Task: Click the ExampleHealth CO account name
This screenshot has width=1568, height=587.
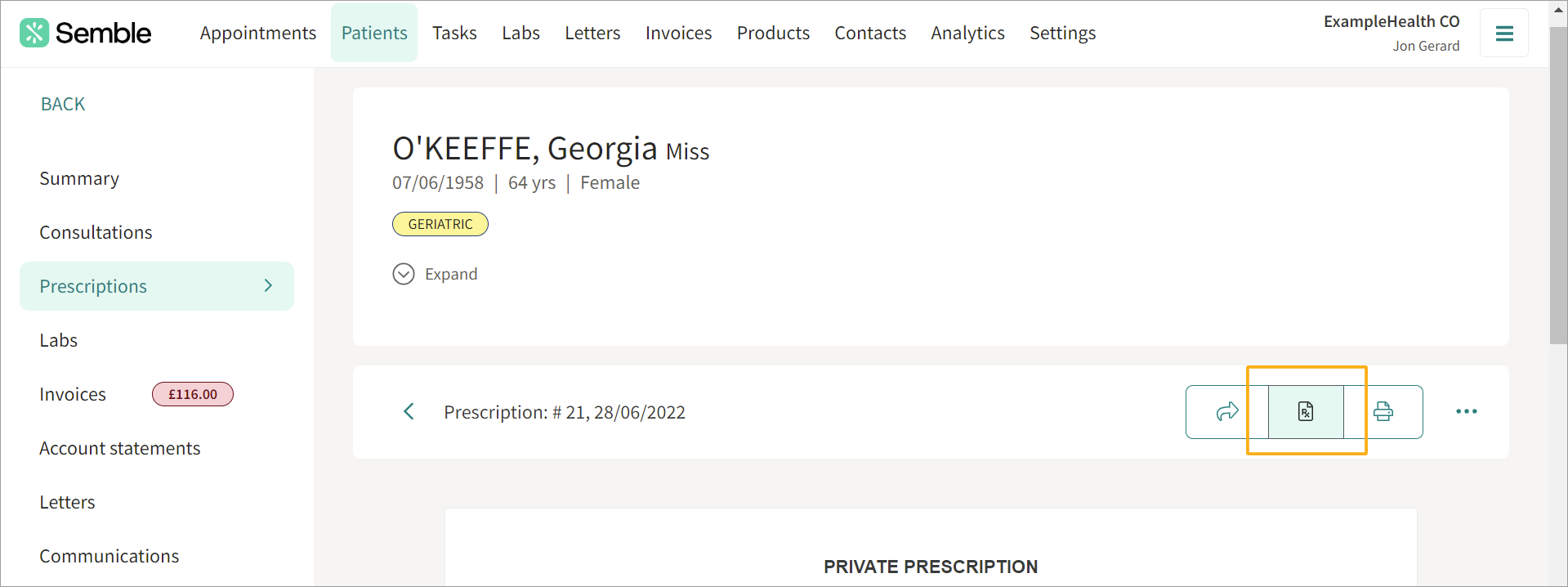Action: [1392, 21]
